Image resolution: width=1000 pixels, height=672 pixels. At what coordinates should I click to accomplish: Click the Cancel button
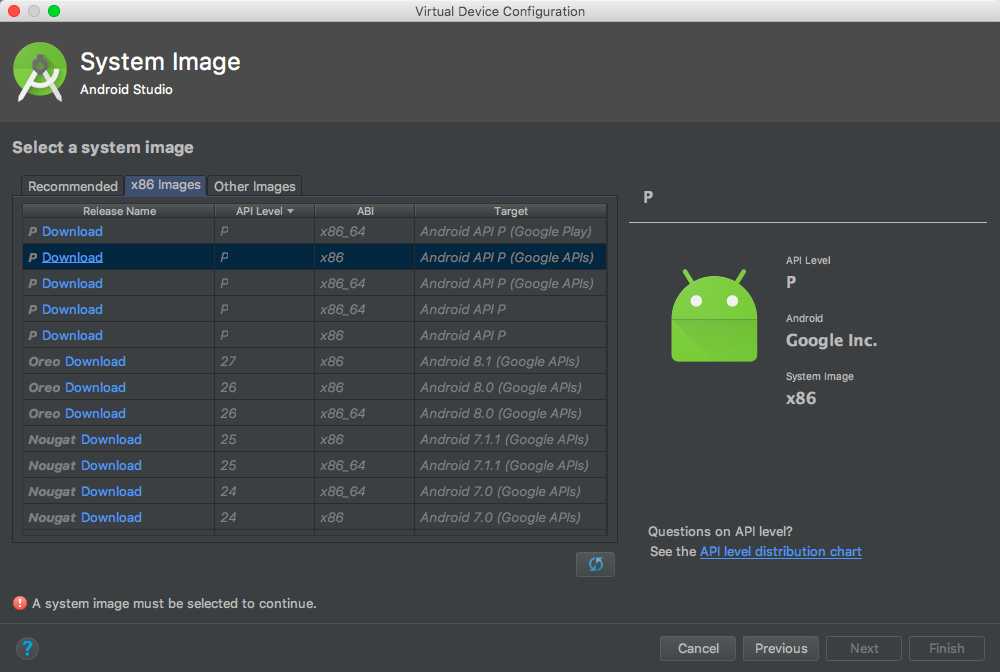click(698, 648)
